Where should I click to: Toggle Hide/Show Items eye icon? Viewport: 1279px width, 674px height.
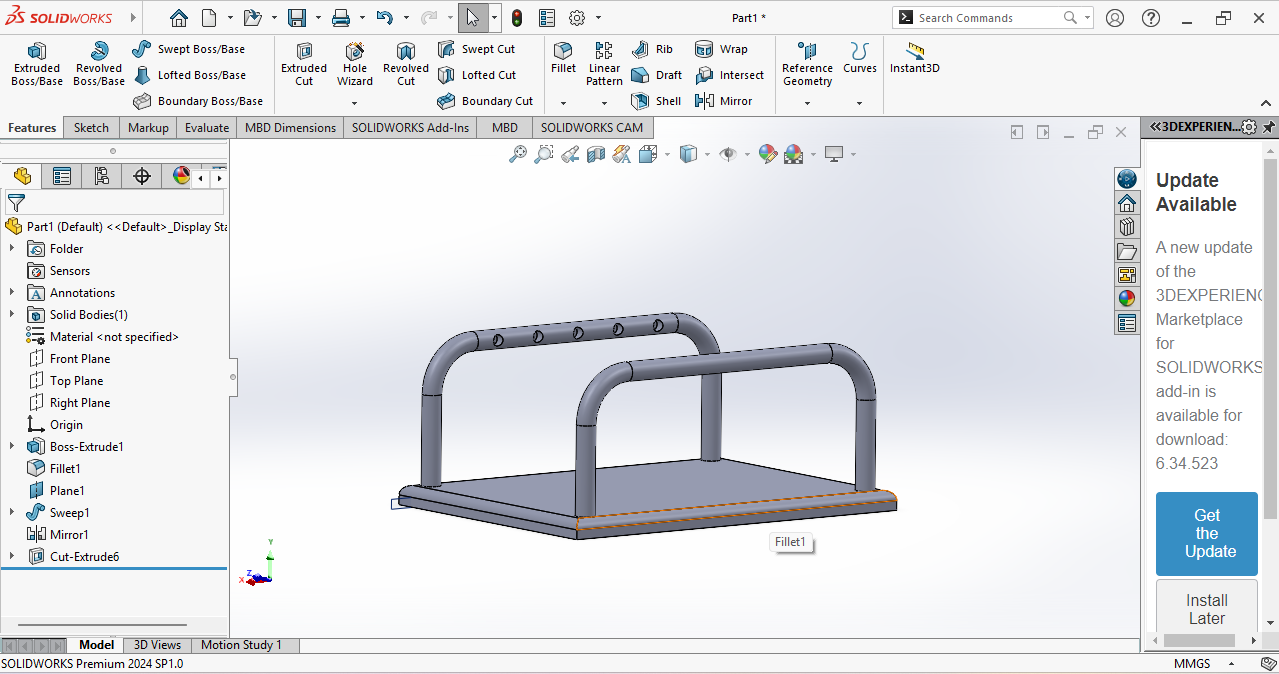click(x=728, y=154)
